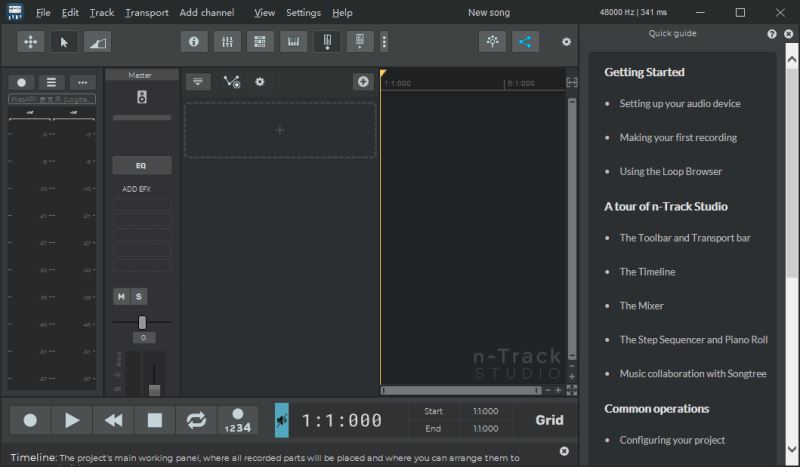
Task: Open the Add channel menu
Action: (206, 13)
